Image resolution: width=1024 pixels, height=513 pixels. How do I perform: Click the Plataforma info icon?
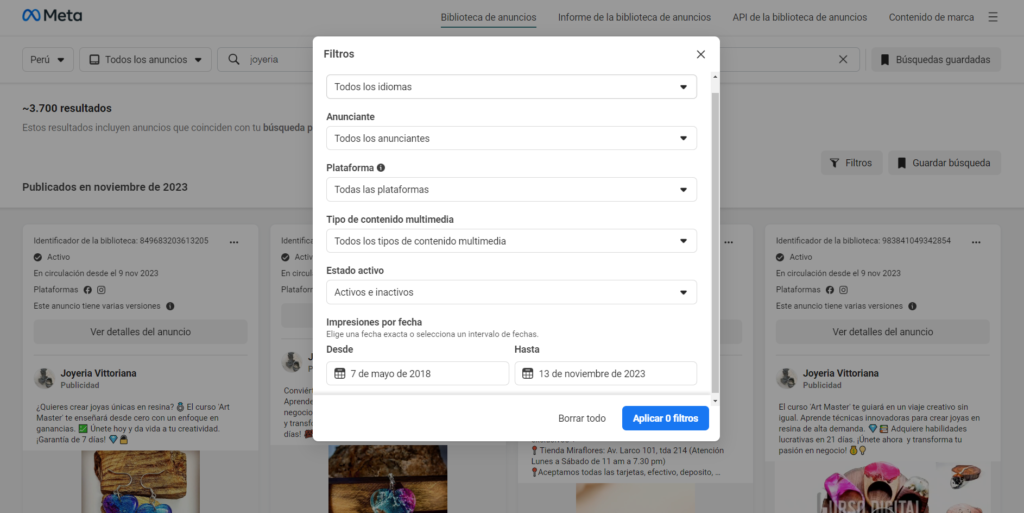click(381, 168)
